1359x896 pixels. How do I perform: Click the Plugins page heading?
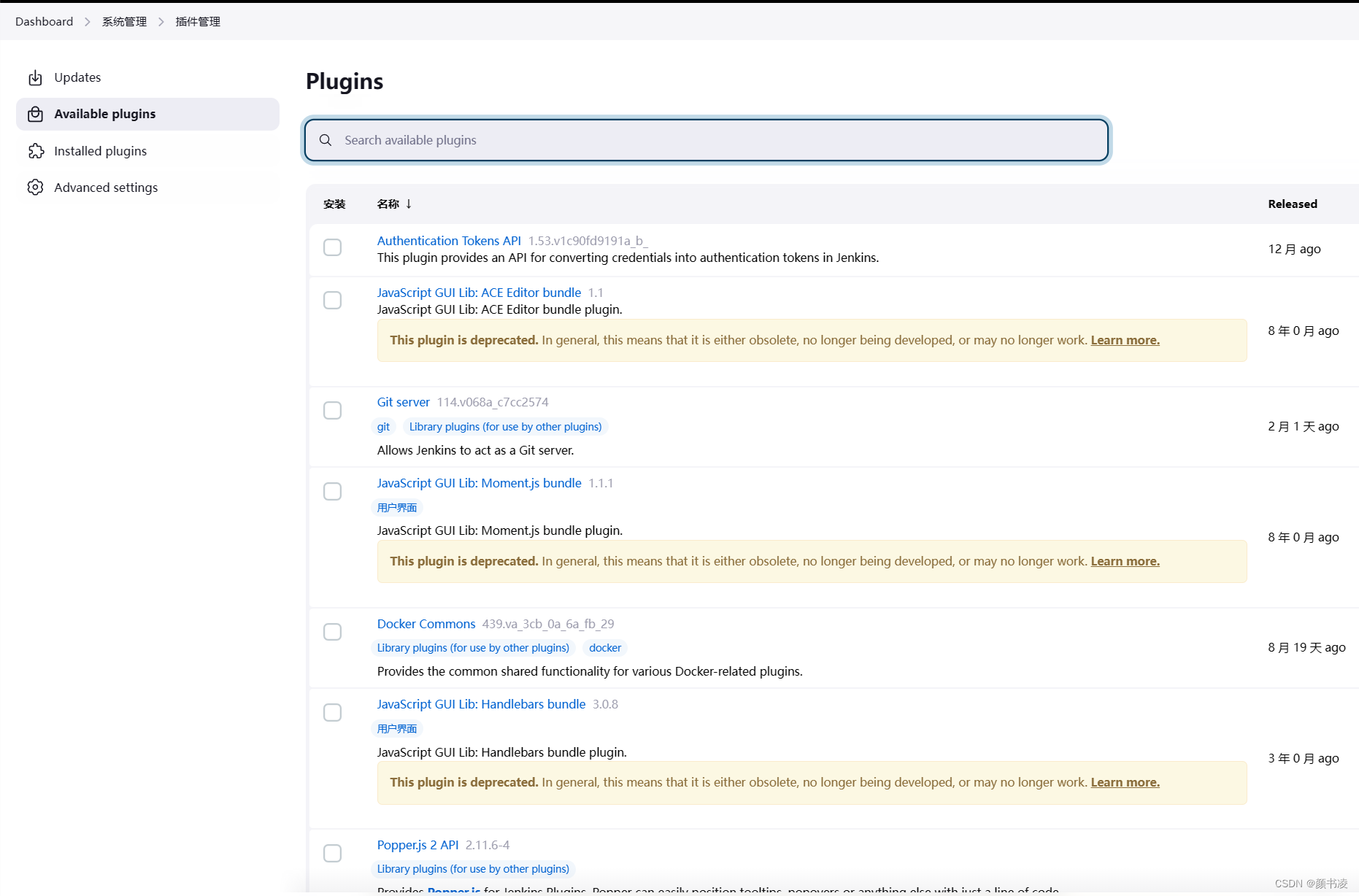pyautogui.click(x=344, y=81)
